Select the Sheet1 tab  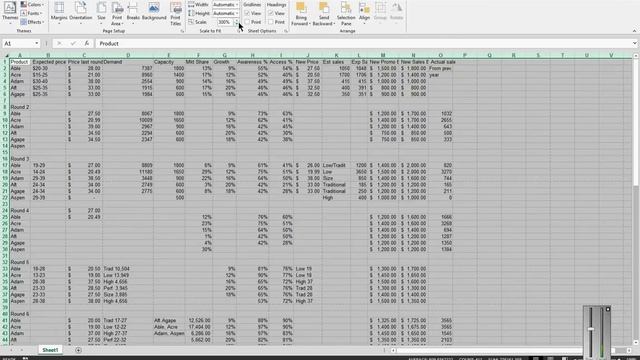coord(50,350)
